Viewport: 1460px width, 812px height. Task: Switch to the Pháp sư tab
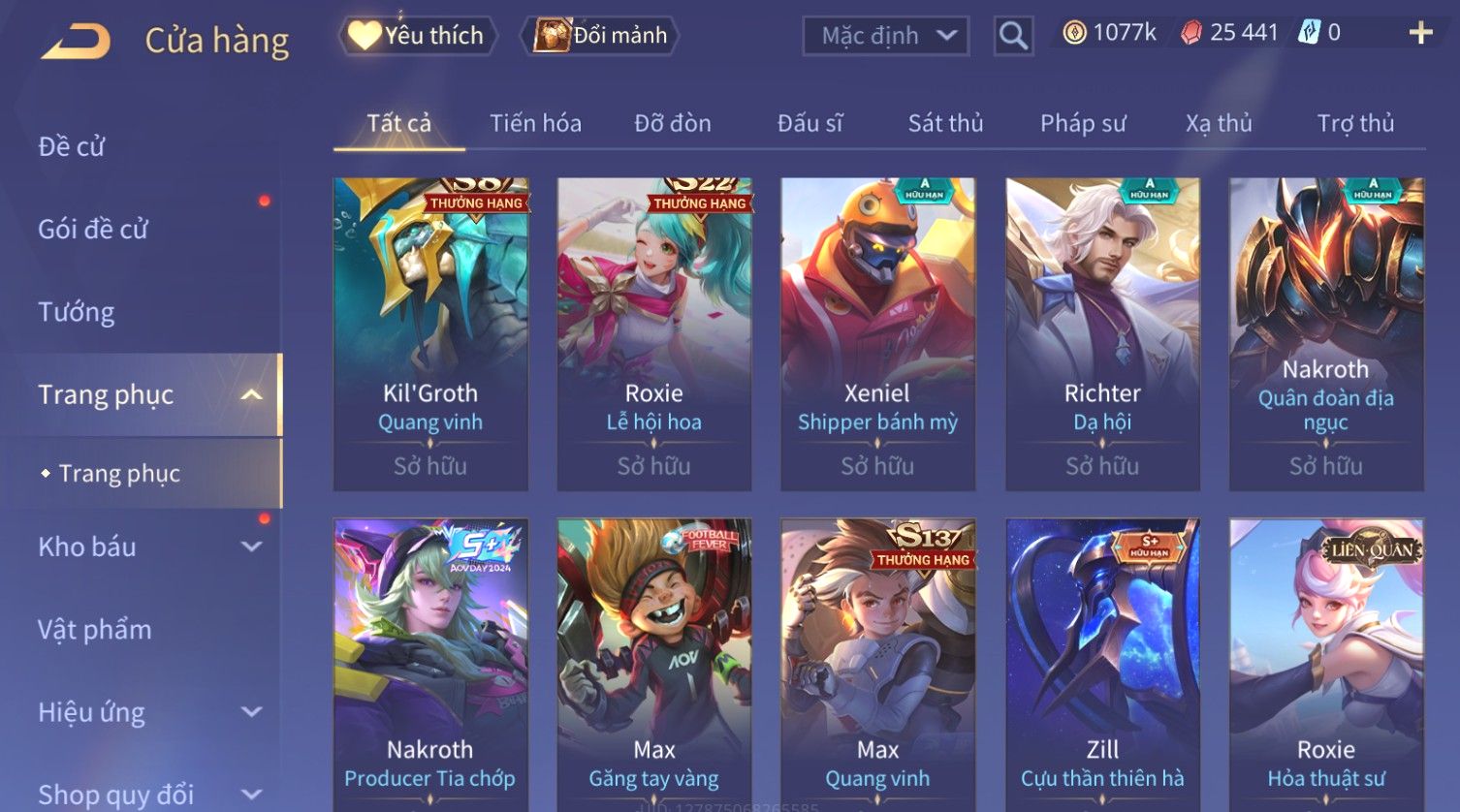[x=1083, y=123]
